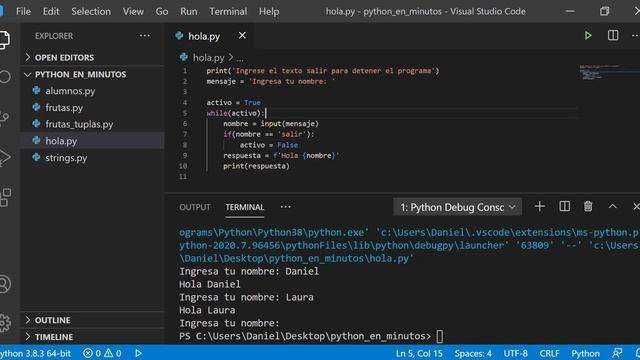Click Python 3.8.3 64-bit interpreter selector
This screenshot has height=360, width=640.
36,353
